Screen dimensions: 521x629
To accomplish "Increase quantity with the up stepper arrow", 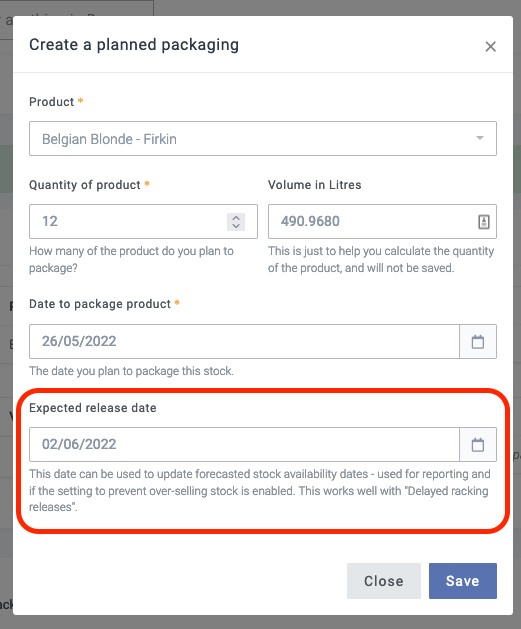I will point(236,217).
